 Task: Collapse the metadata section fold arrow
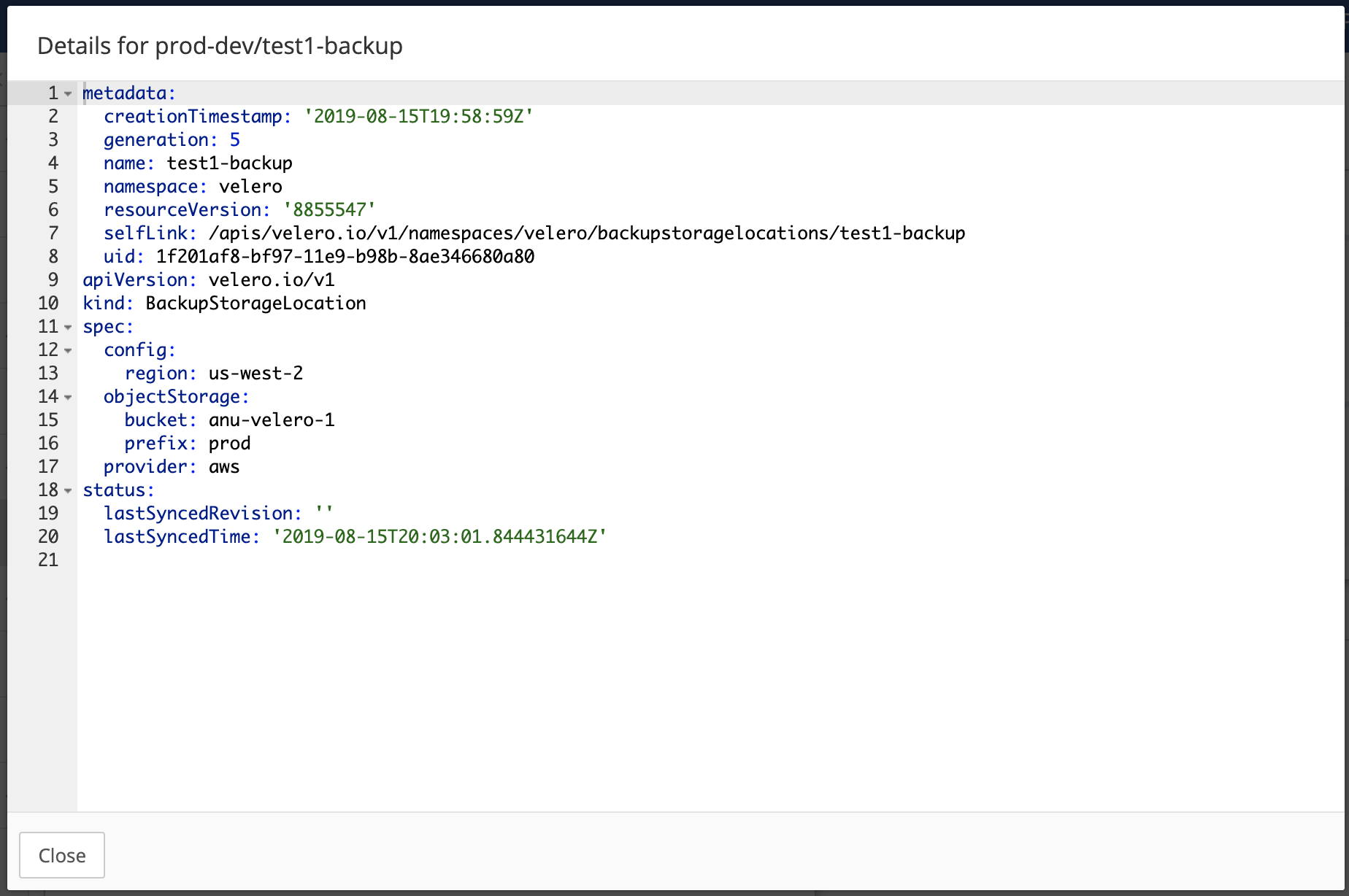(x=68, y=94)
